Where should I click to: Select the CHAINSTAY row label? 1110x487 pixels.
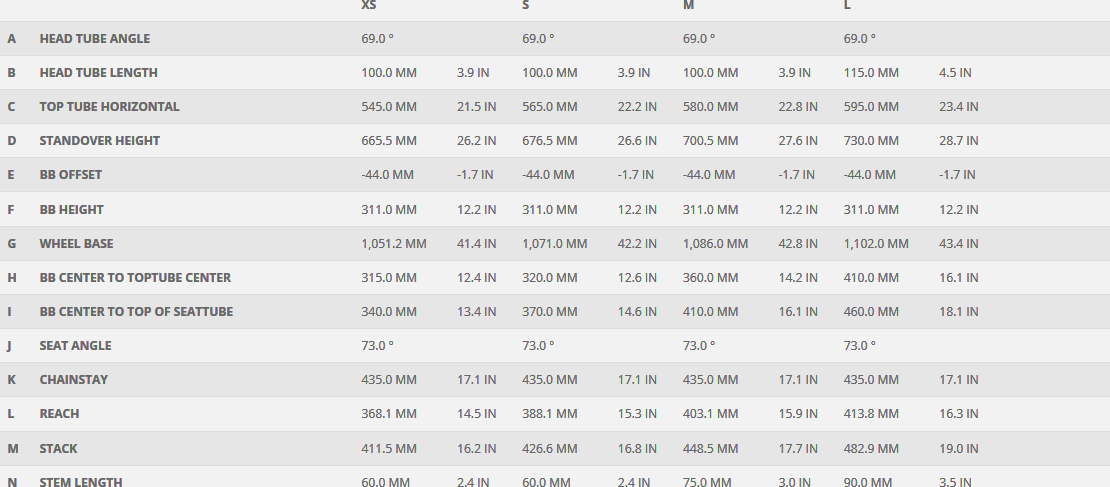click(x=73, y=380)
